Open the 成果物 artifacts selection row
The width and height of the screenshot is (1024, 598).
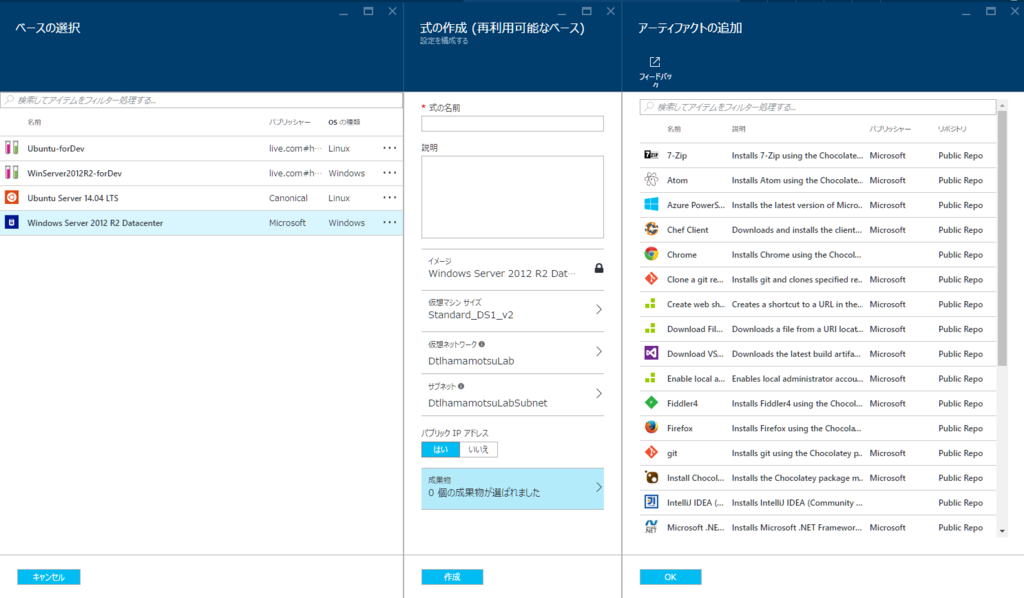[x=513, y=488]
